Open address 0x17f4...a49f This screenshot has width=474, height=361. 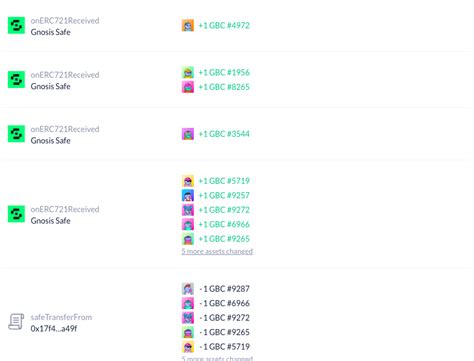[x=54, y=328]
